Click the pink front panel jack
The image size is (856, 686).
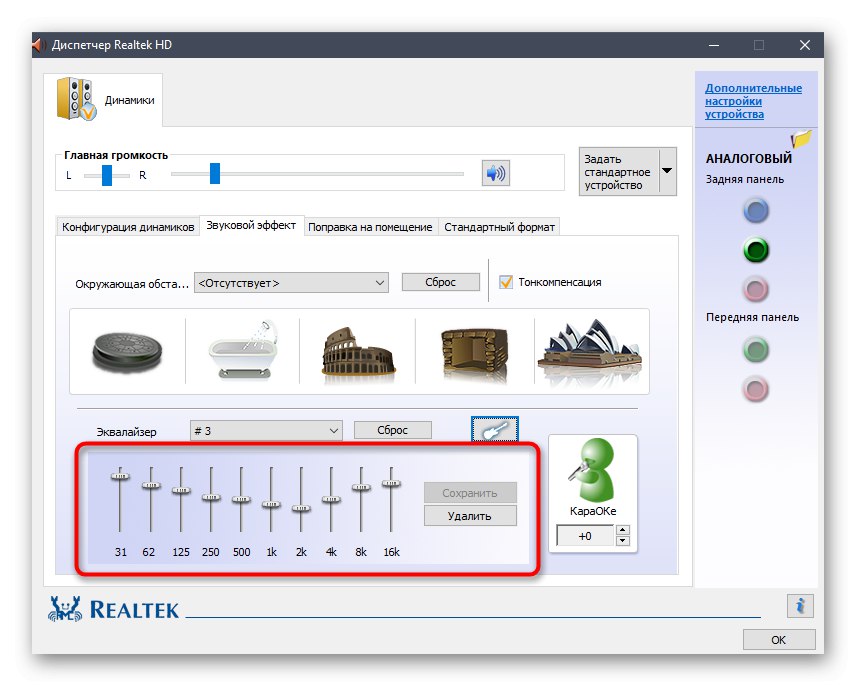click(756, 389)
